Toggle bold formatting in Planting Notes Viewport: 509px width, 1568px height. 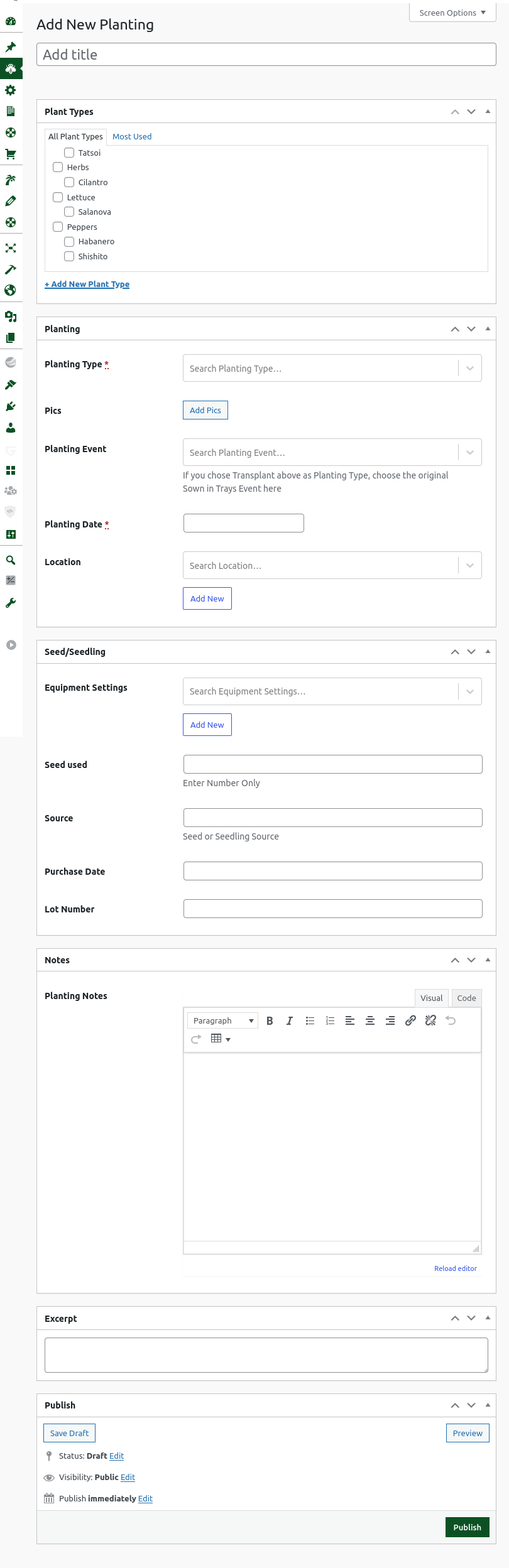pos(270,1020)
